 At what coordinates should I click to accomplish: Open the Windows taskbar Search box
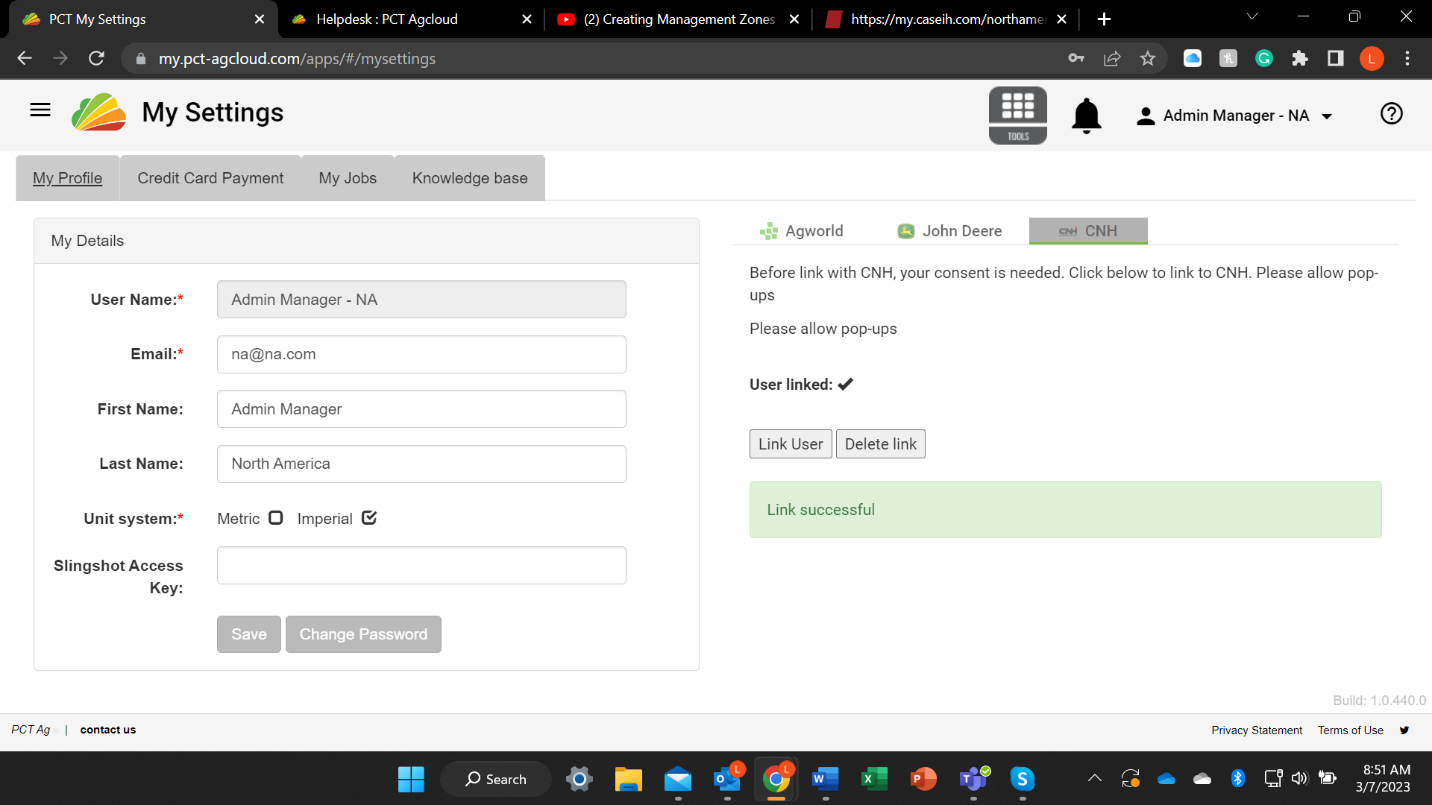pos(495,779)
